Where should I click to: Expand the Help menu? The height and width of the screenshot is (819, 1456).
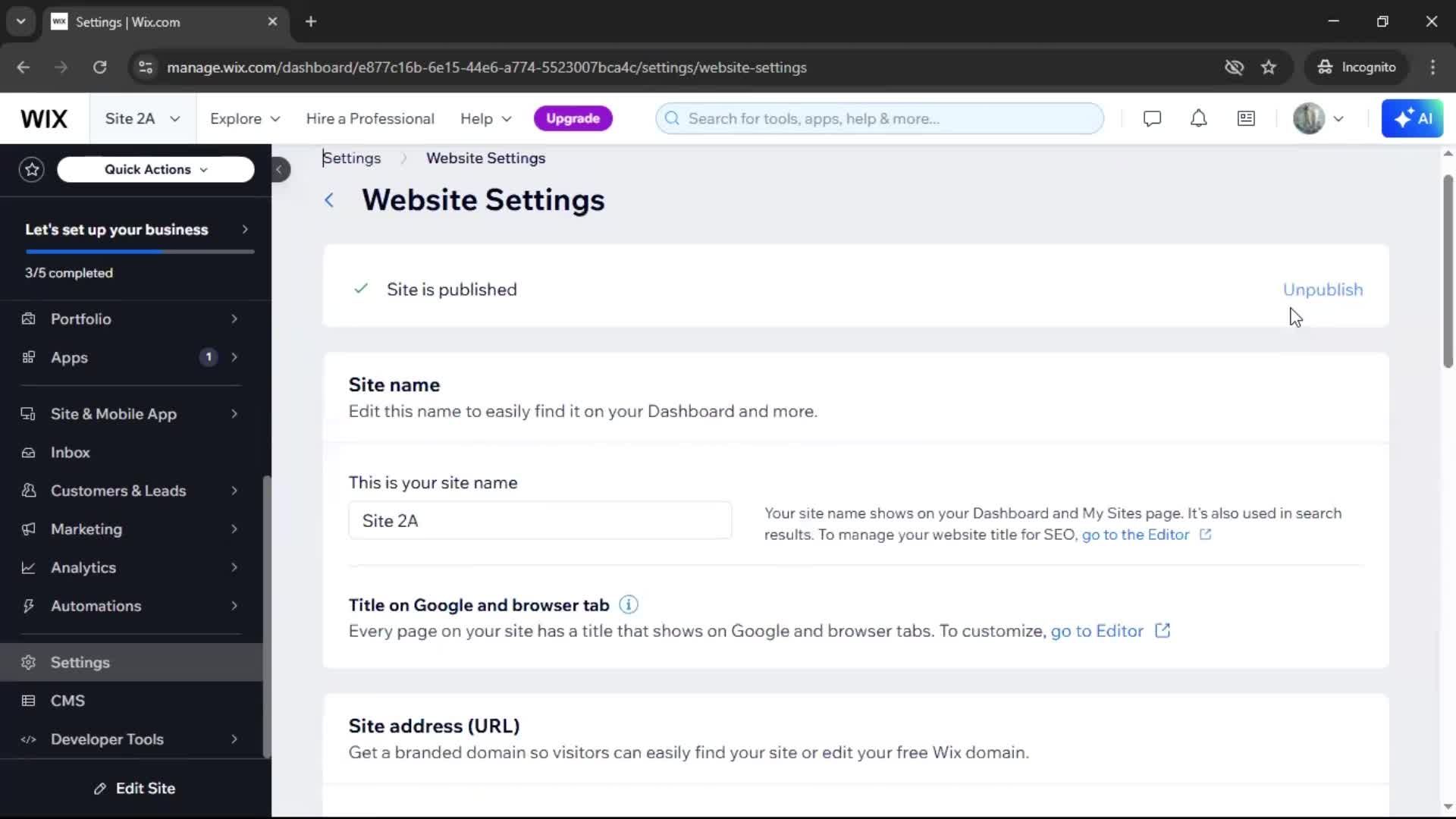click(x=486, y=118)
